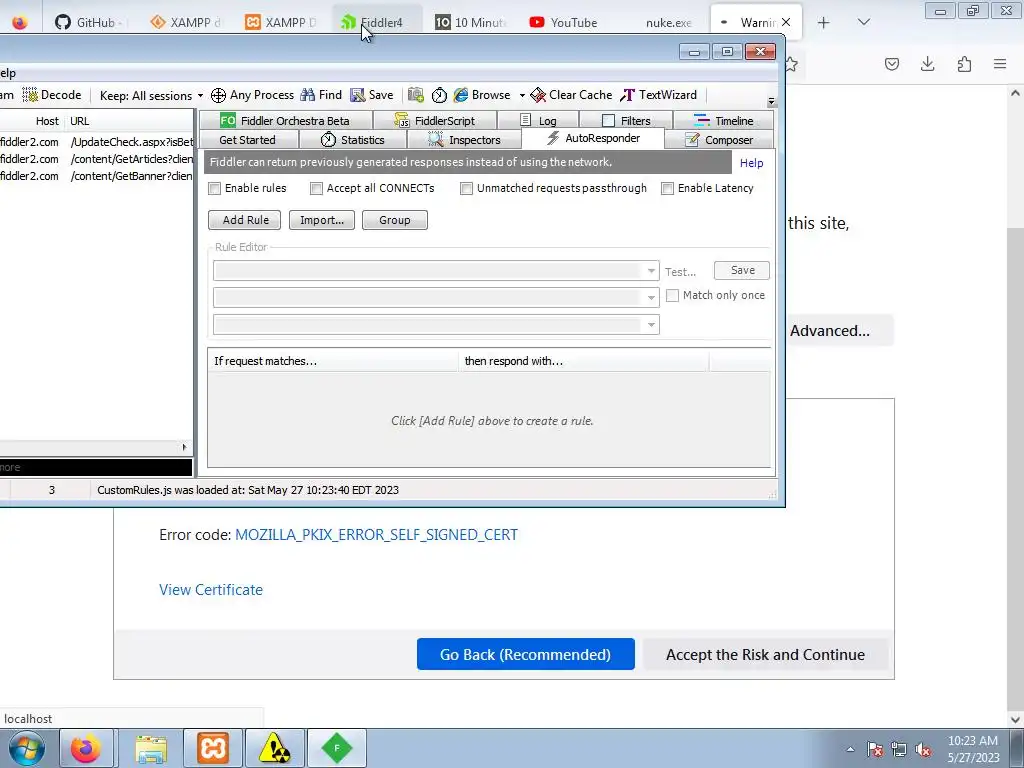Click the bookmark star icon in Firefox
This screenshot has width=1024, height=768.
tap(792, 64)
